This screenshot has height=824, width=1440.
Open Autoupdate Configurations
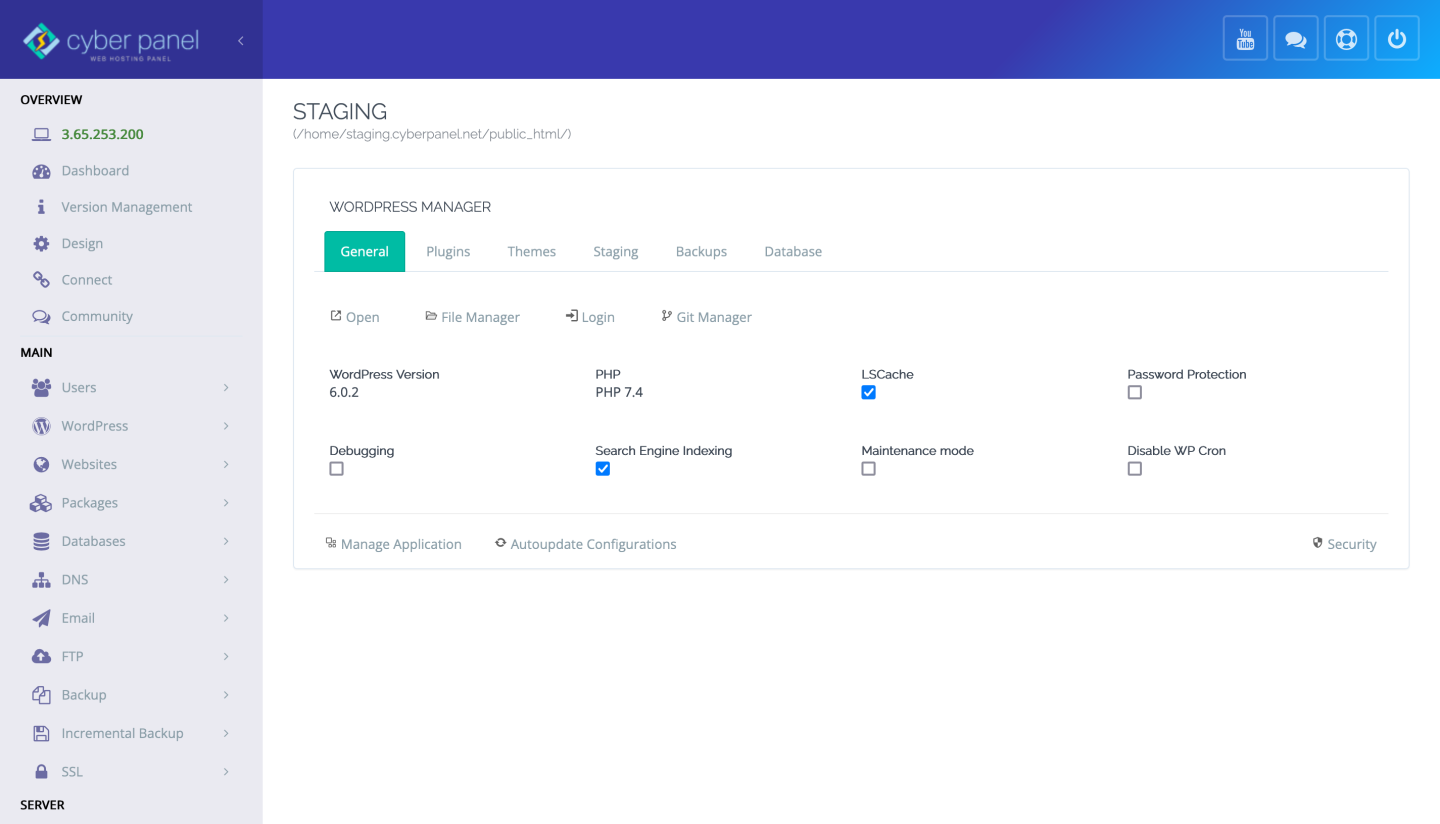pos(585,543)
